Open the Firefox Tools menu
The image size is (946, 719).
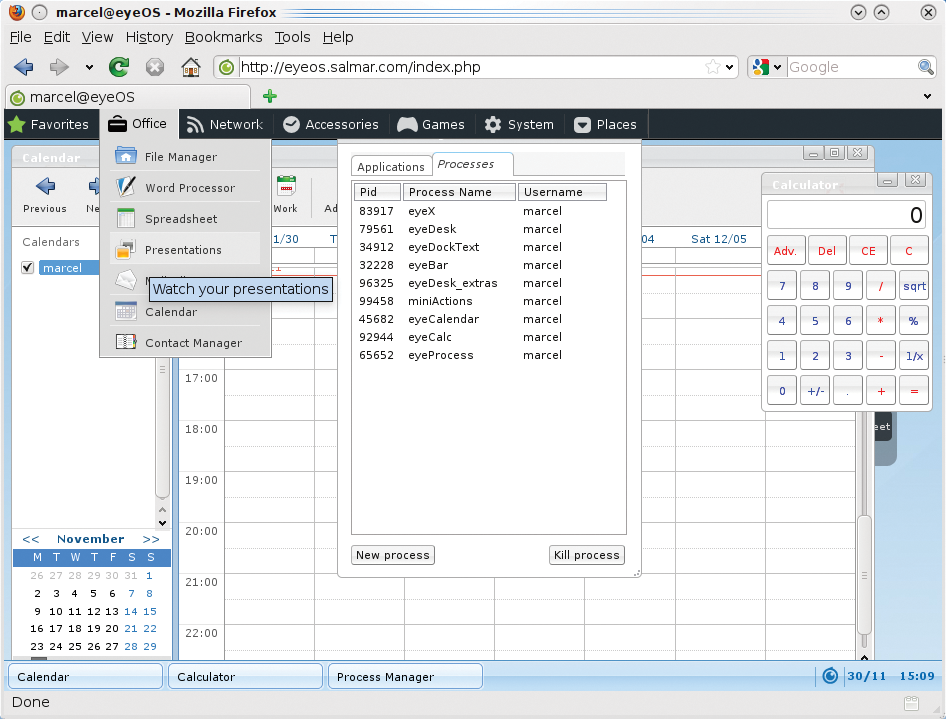click(292, 37)
